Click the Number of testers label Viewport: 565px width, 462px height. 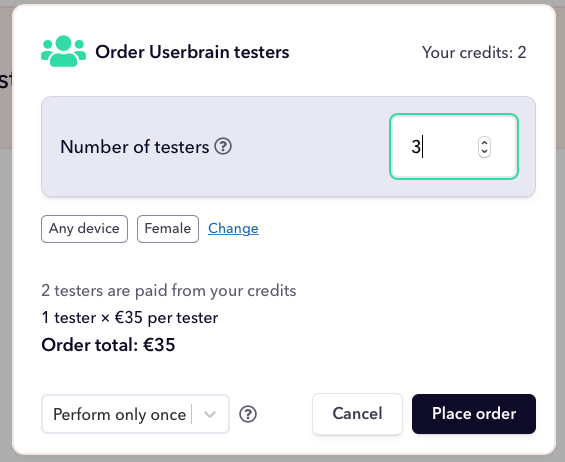[x=134, y=147]
